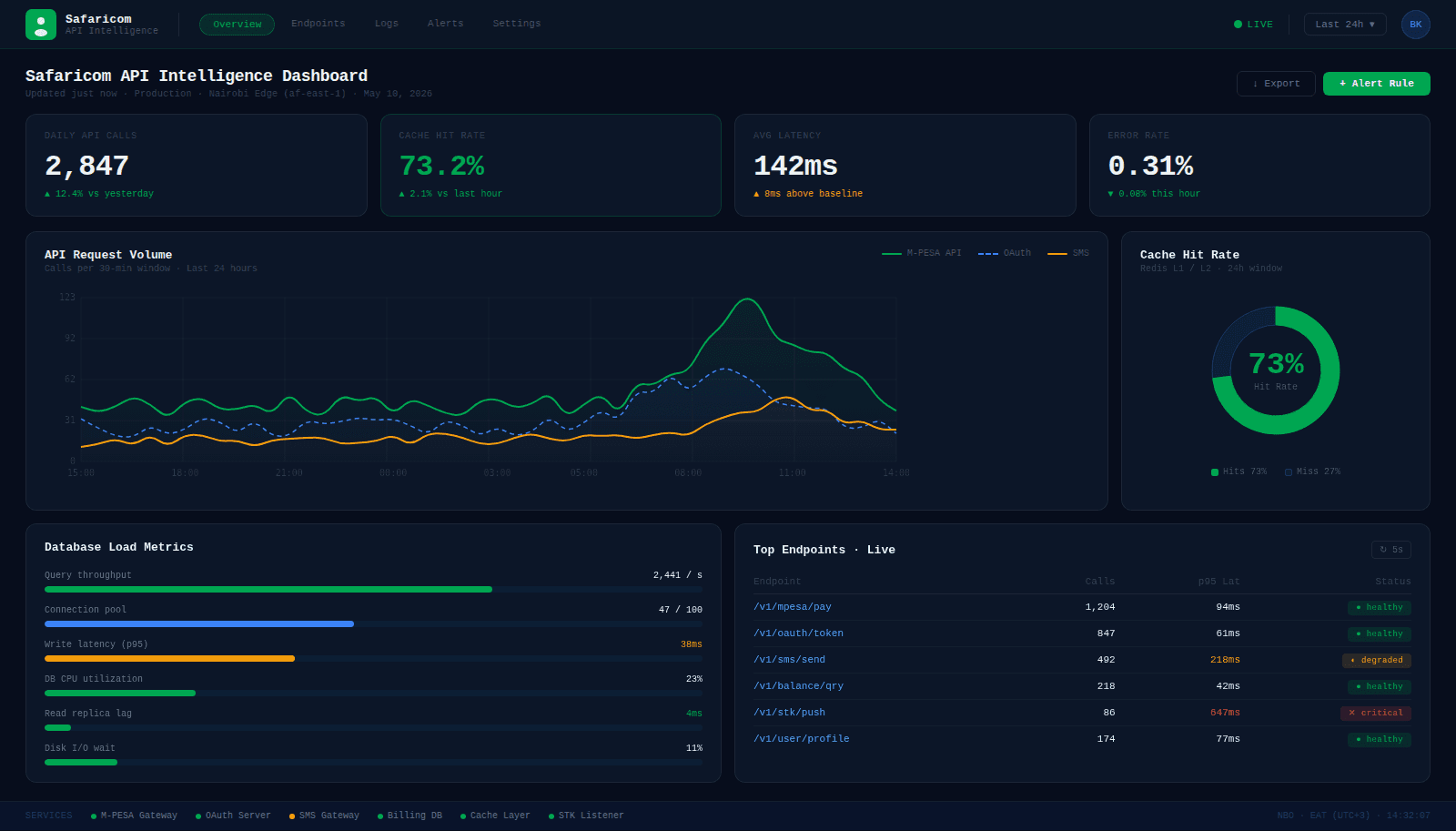1456x831 pixels.
Task: Click the Safaricom logo icon
Action: point(41,25)
